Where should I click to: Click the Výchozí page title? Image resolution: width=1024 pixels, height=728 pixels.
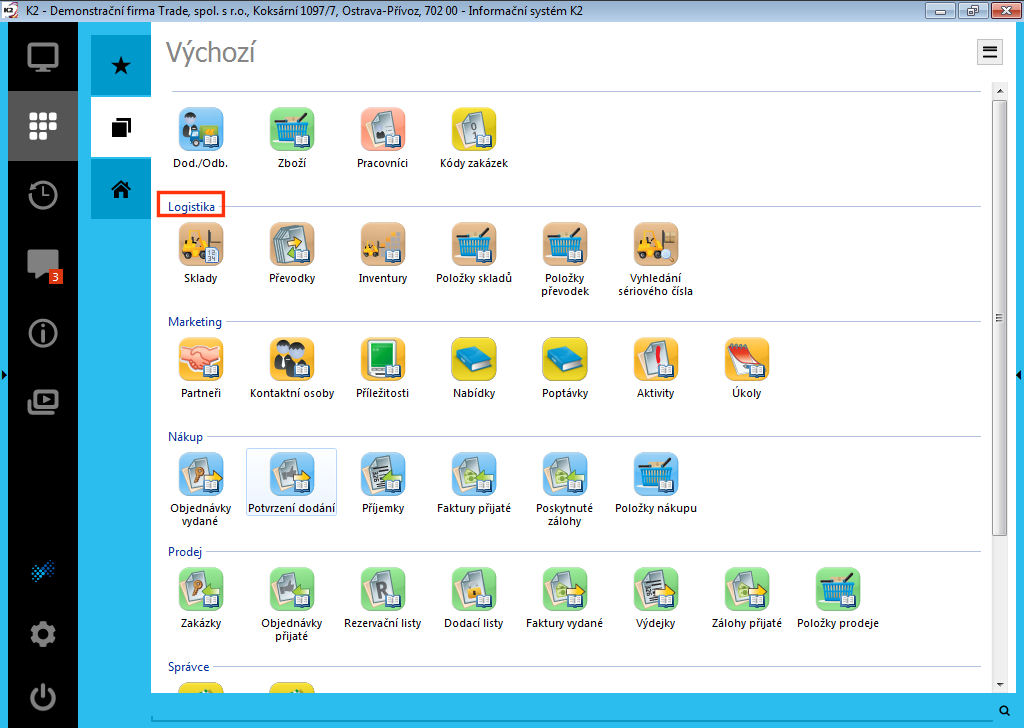[x=210, y=52]
